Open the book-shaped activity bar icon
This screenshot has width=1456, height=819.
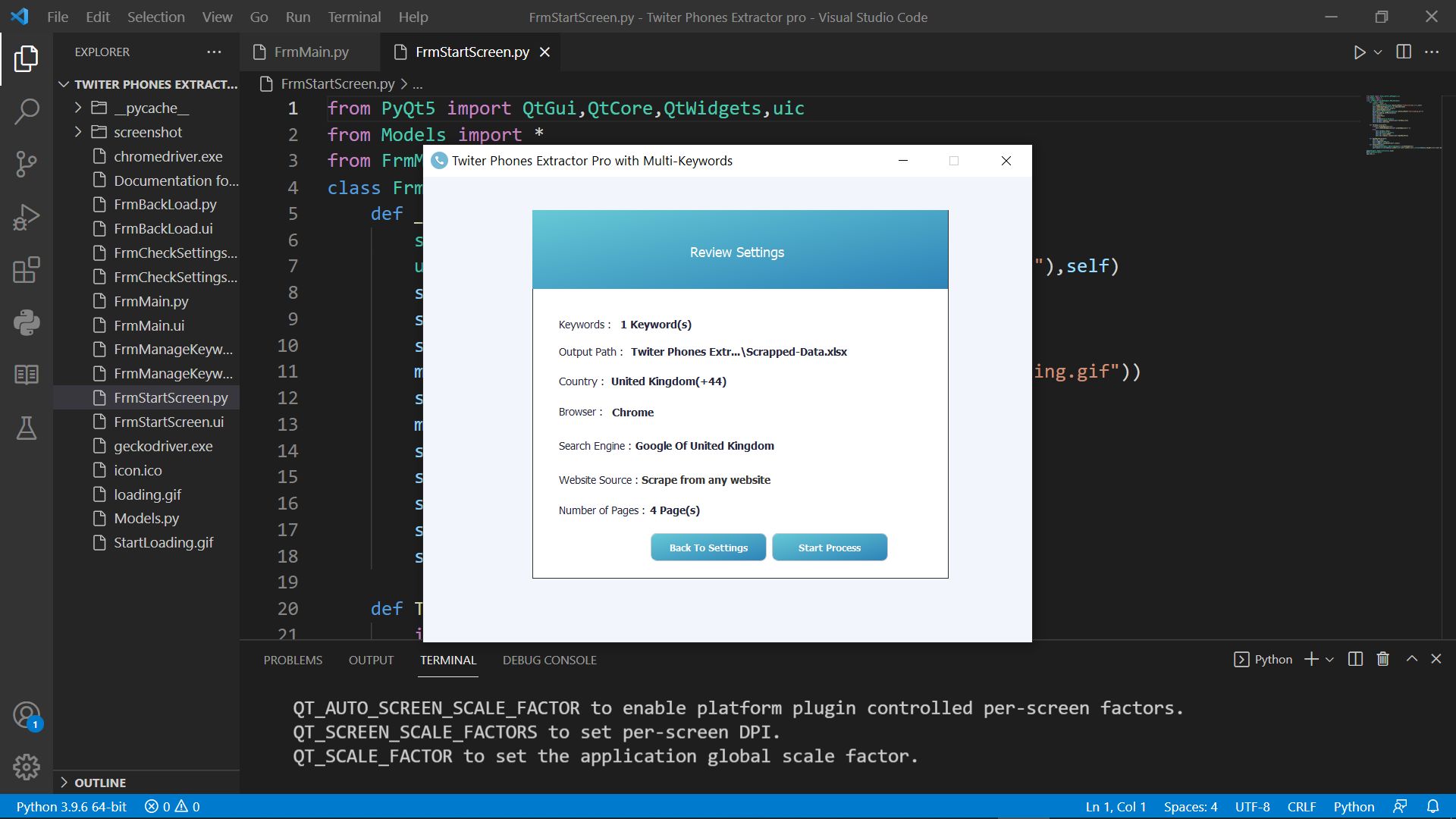26,375
